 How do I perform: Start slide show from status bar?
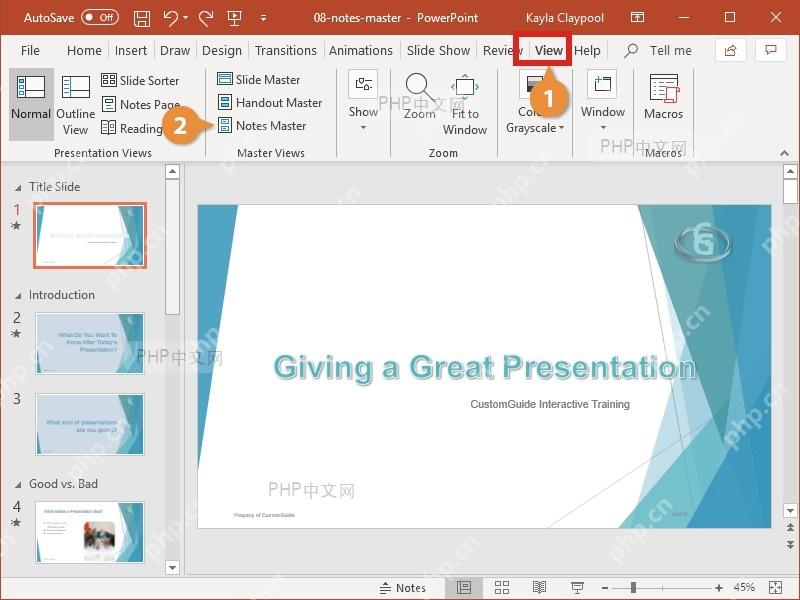pyautogui.click(x=577, y=588)
